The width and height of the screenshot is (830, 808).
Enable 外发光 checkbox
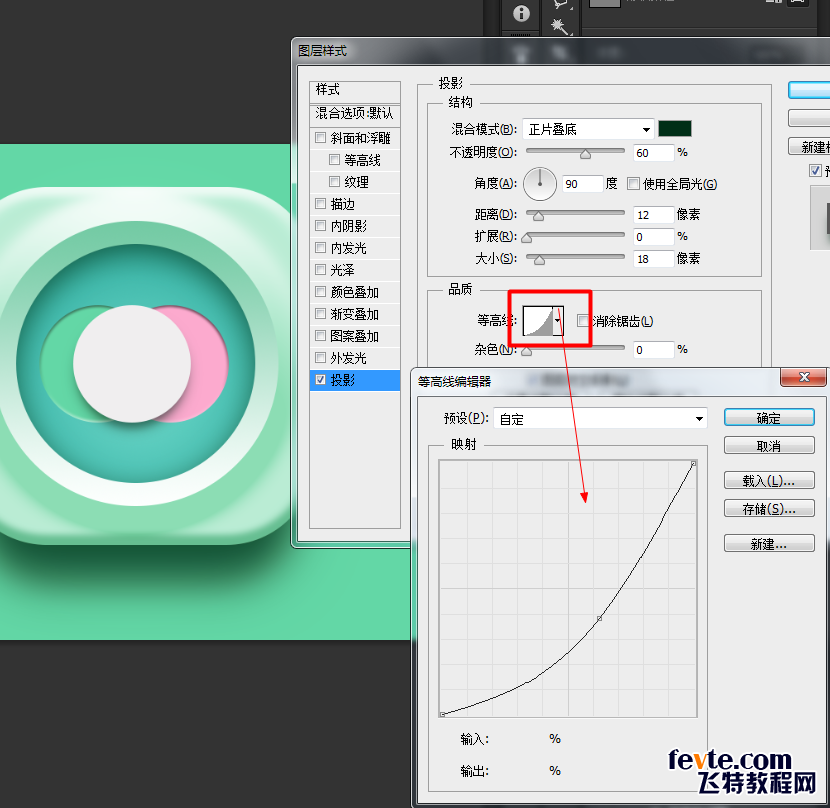[320, 357]
